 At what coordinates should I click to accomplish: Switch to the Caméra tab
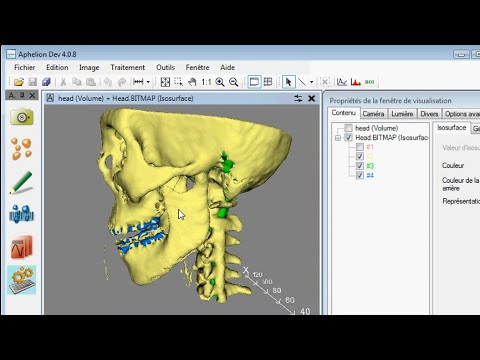pos(373,114)
